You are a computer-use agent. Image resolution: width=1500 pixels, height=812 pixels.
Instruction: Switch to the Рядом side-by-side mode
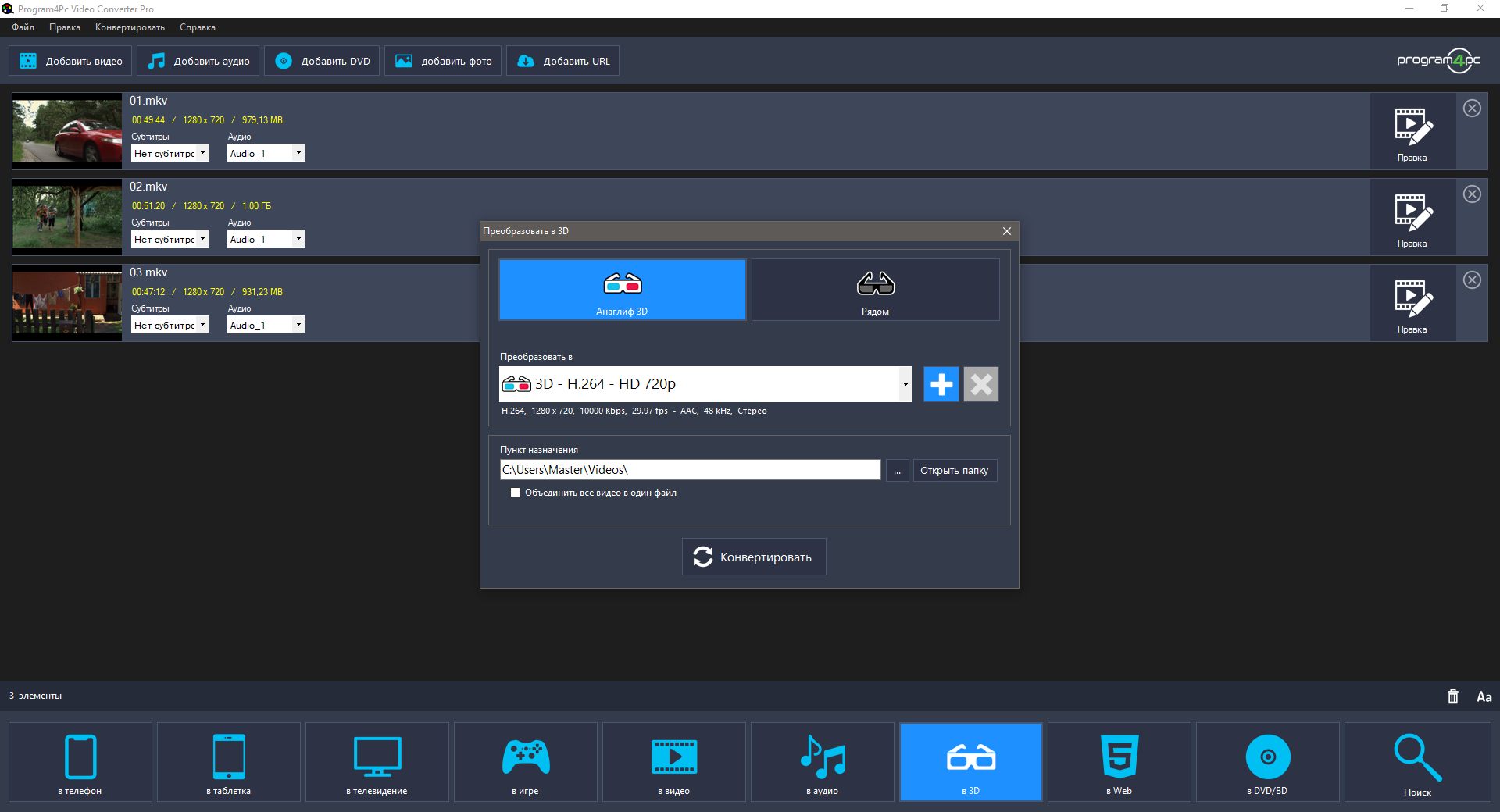coord(875,290)
